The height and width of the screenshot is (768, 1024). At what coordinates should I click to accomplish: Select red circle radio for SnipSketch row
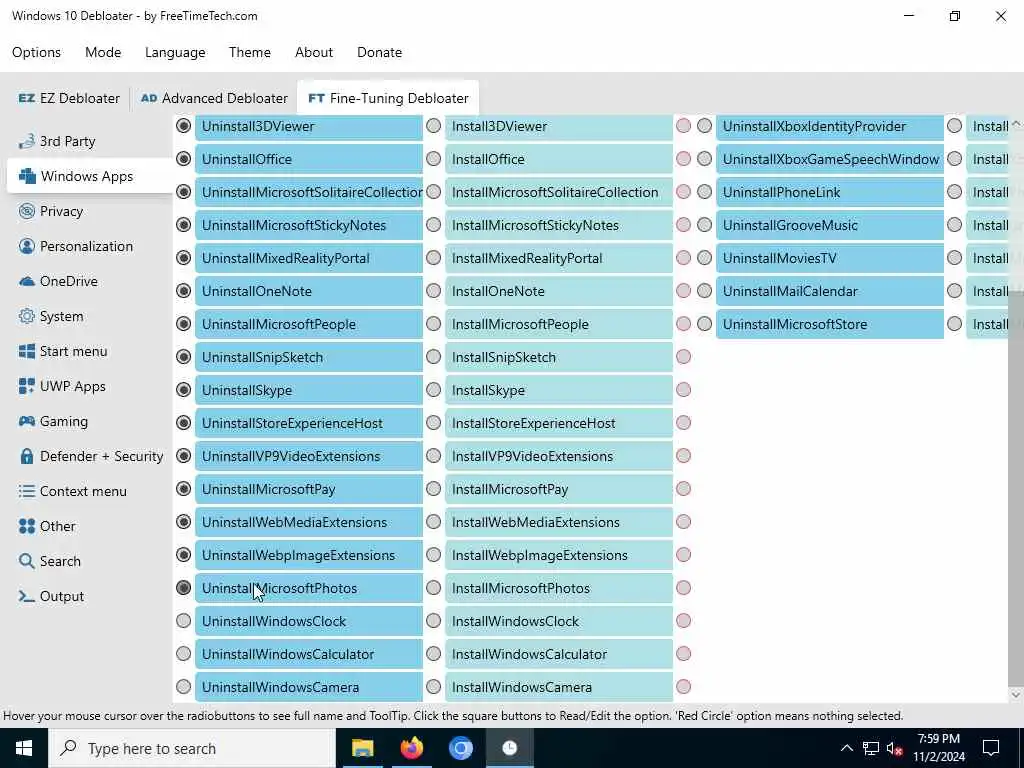click(684, 357)
